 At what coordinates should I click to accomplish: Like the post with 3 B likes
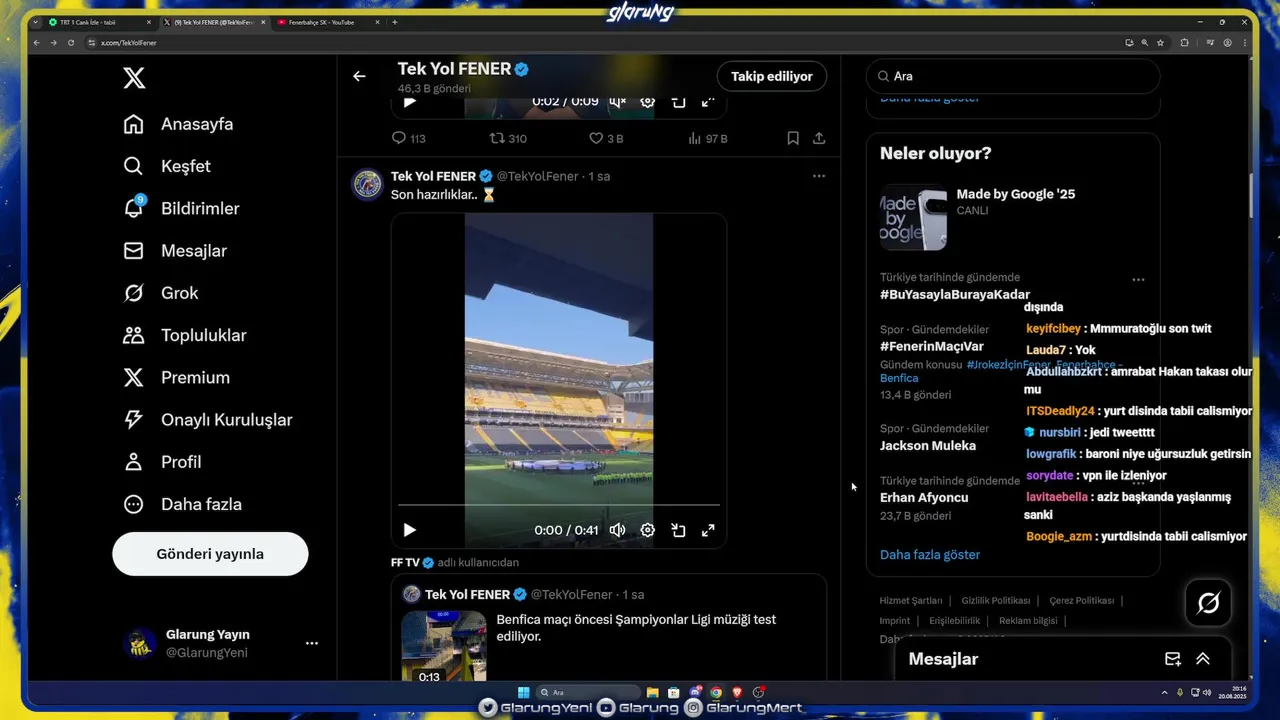click(606, 138)
